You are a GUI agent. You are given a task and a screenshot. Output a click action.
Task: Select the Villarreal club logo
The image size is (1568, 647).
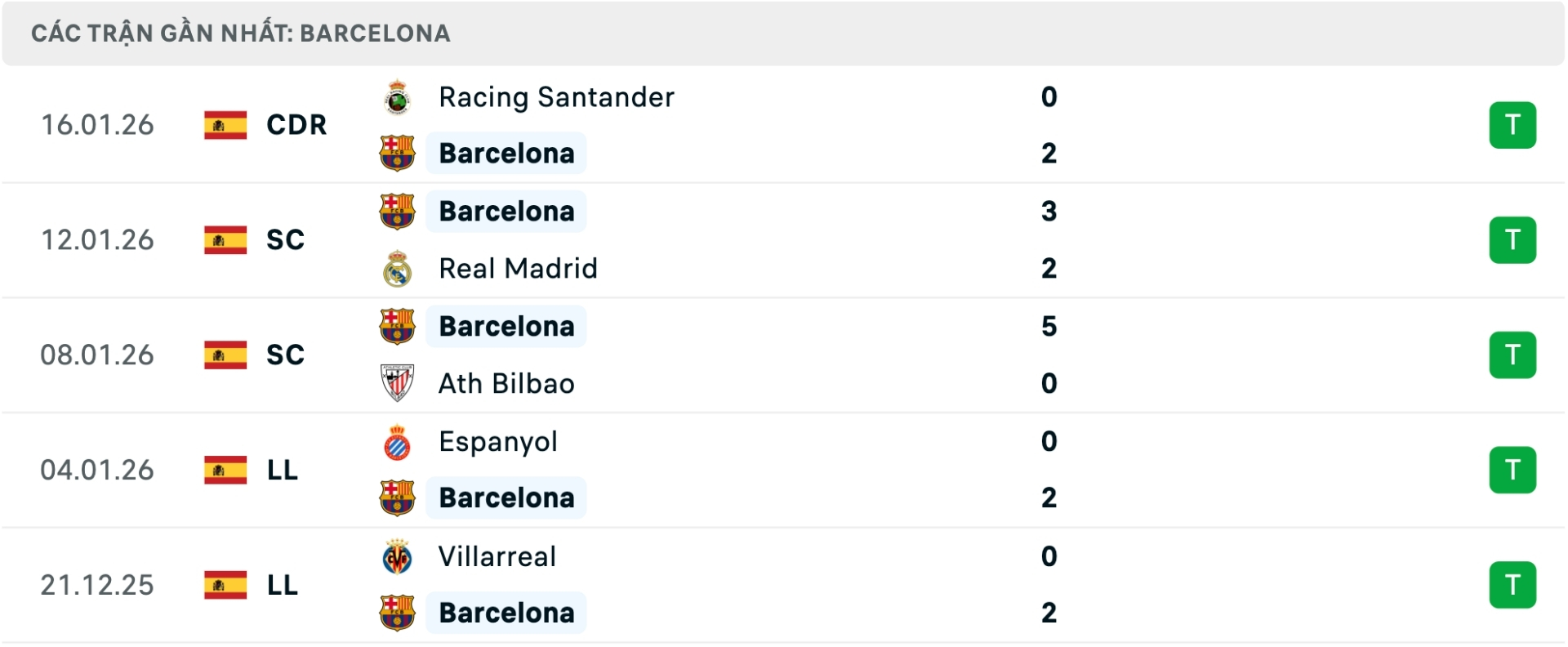pyautogui.click(x=398, y=556)
